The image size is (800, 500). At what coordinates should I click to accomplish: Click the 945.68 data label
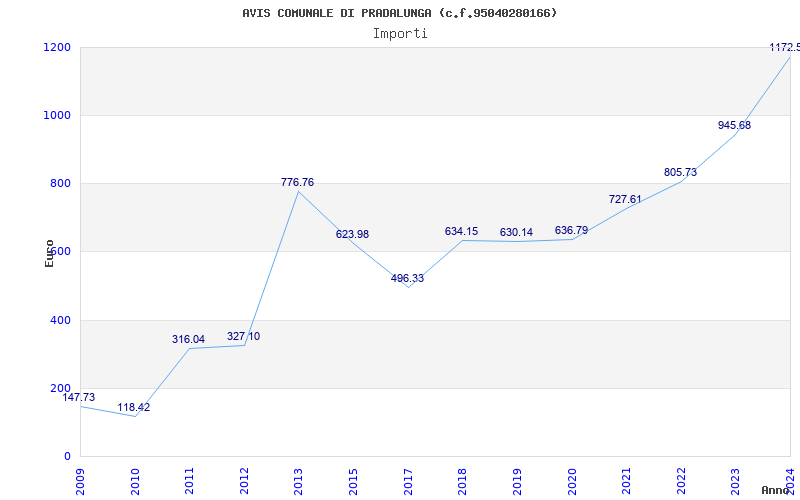(x=734, y=125)
